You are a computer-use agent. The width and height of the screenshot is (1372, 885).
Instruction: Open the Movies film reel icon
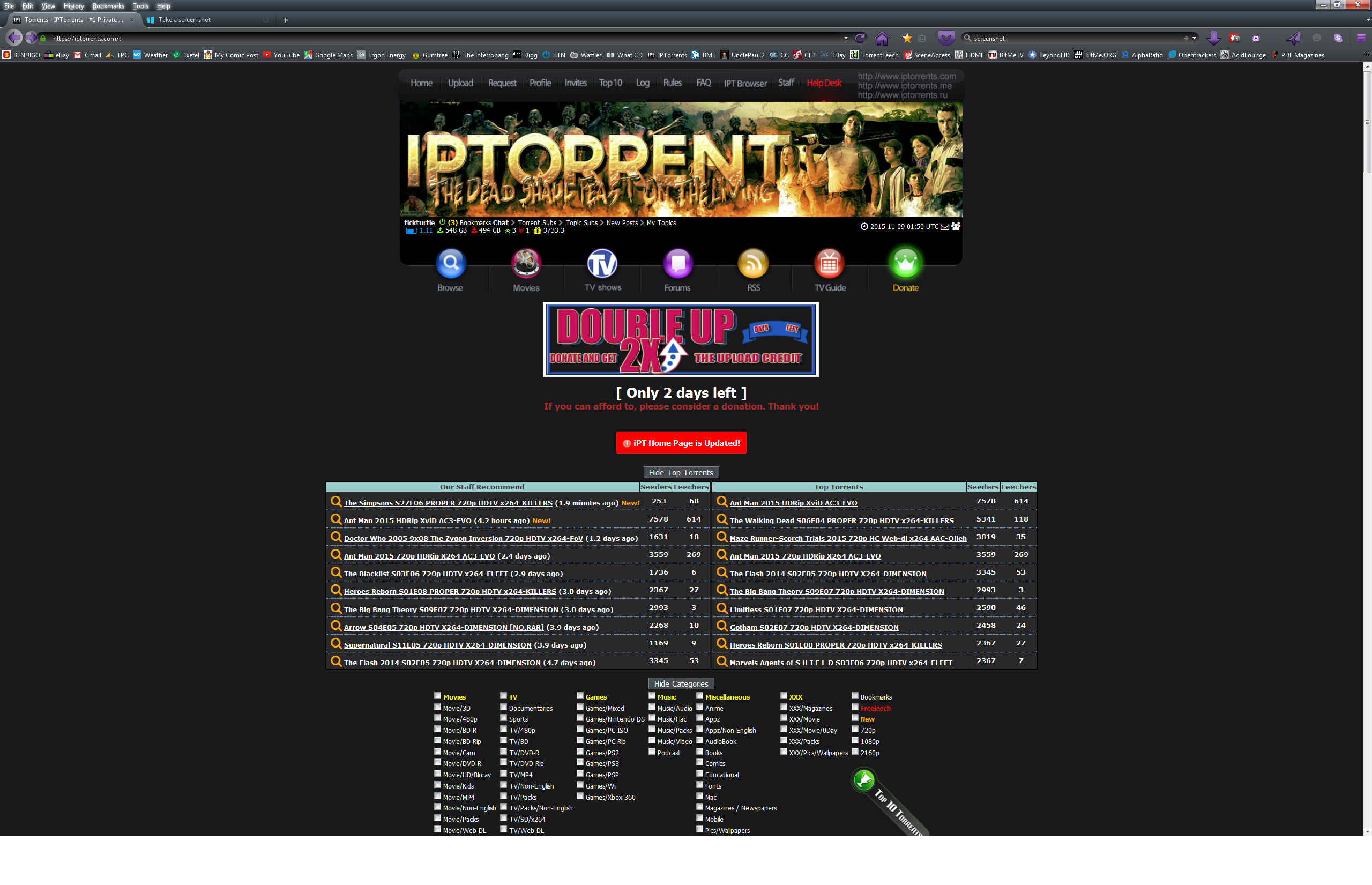(x=526, y=264)
